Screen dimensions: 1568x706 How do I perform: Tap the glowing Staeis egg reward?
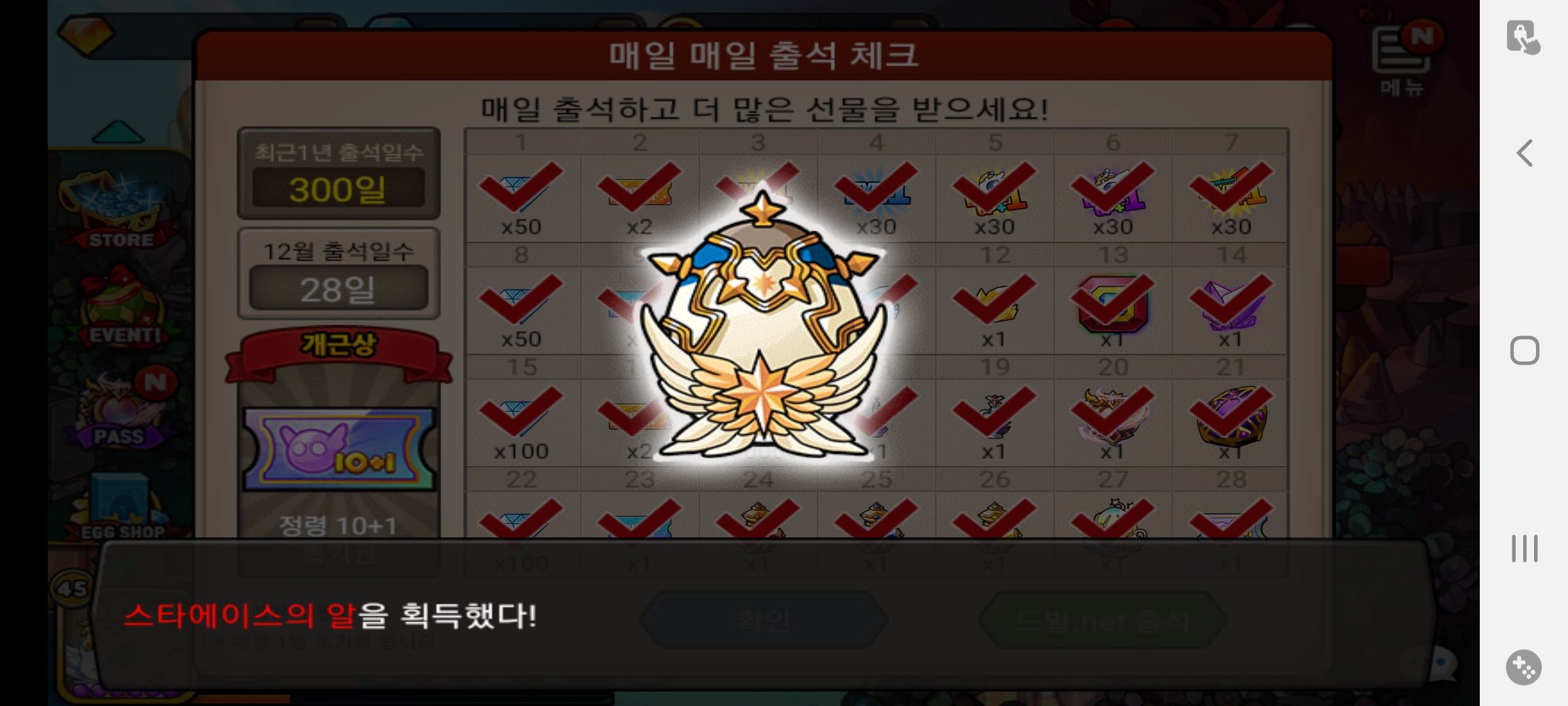point(763,327)
